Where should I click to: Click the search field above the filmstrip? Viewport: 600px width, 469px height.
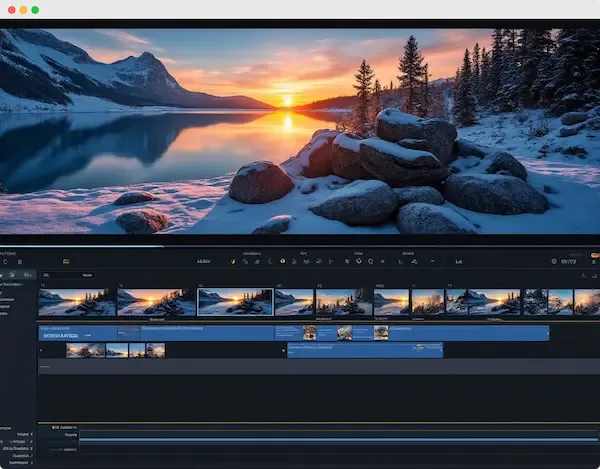[x=68, y=275]
